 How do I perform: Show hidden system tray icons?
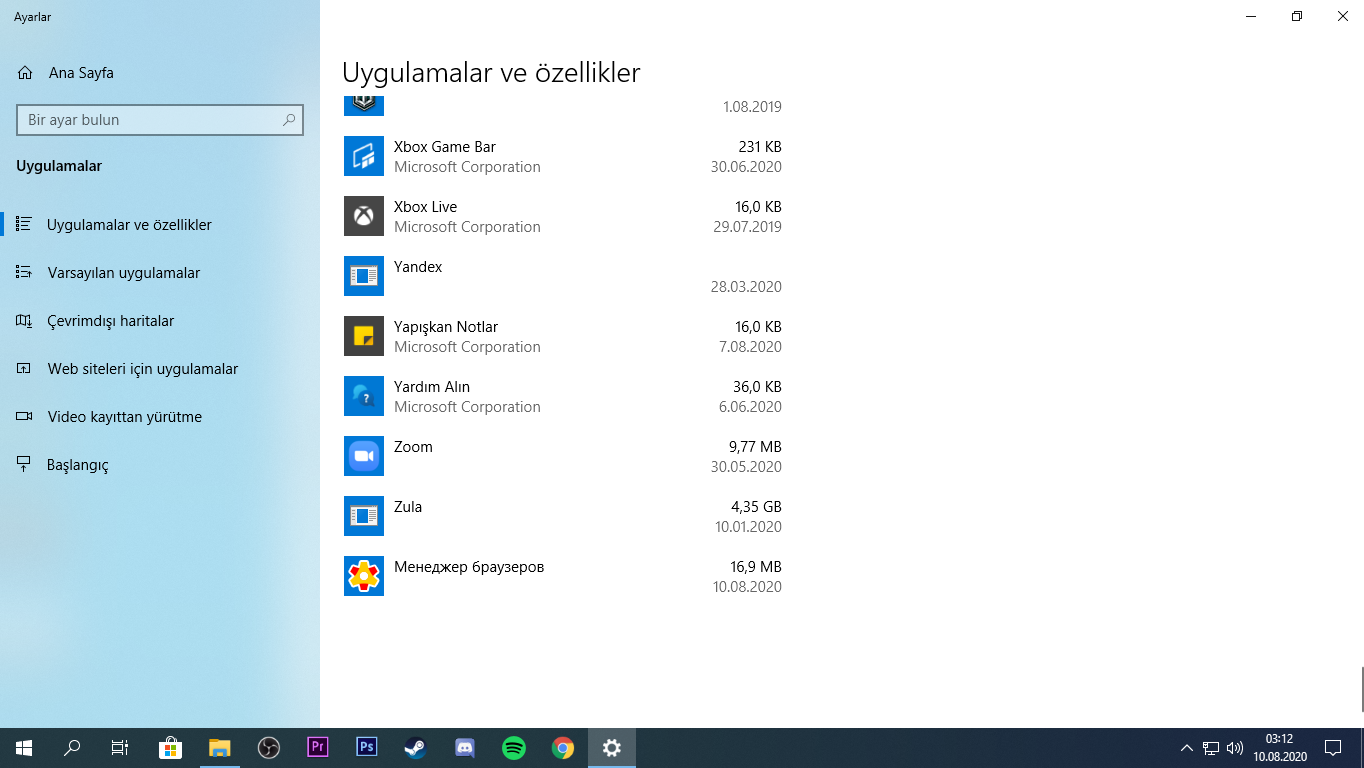click(1187, 748)
